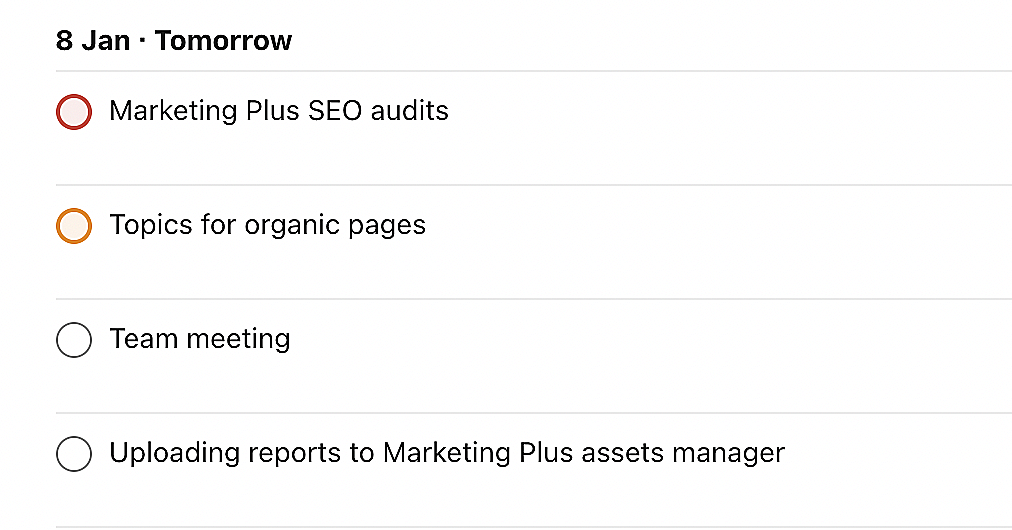This screenshot has width=1012, height=530.
Task: Click the red priority circle
Action: click(x=74, y=112)
